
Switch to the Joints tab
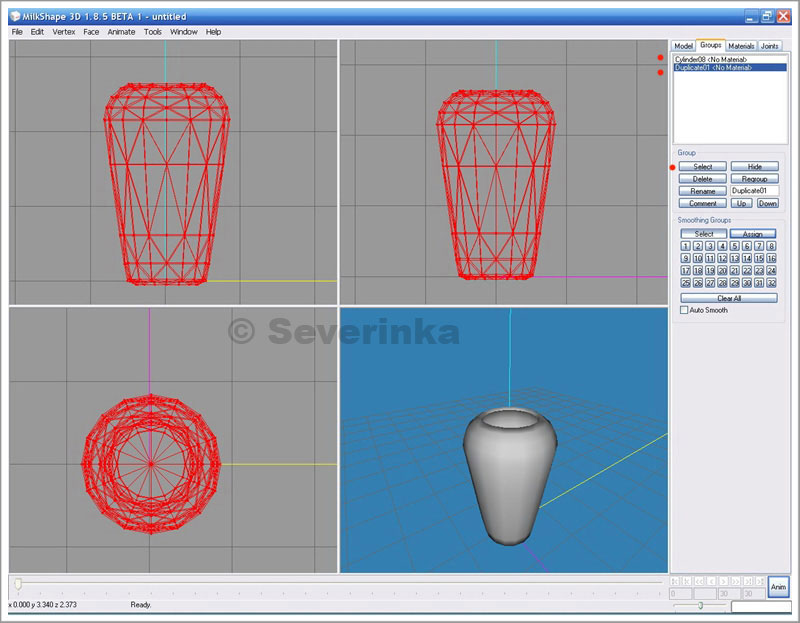(770, 46)
